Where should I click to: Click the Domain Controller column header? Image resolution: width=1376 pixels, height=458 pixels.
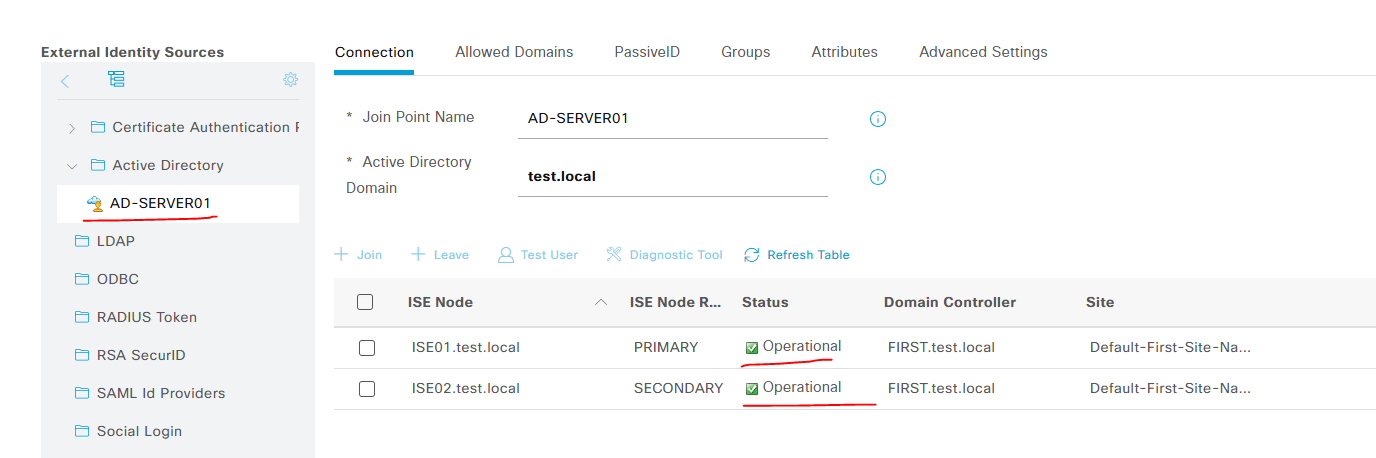[950, 302]
